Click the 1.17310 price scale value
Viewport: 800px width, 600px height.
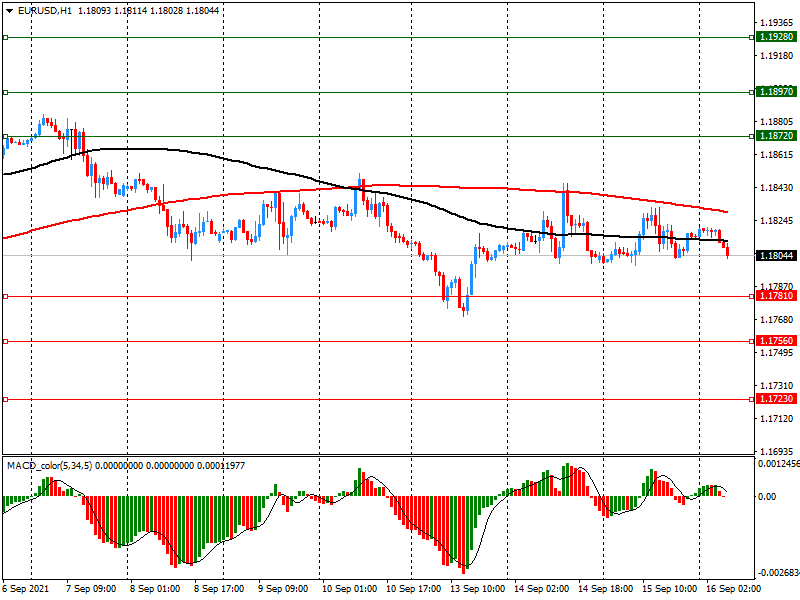point(777,386)
